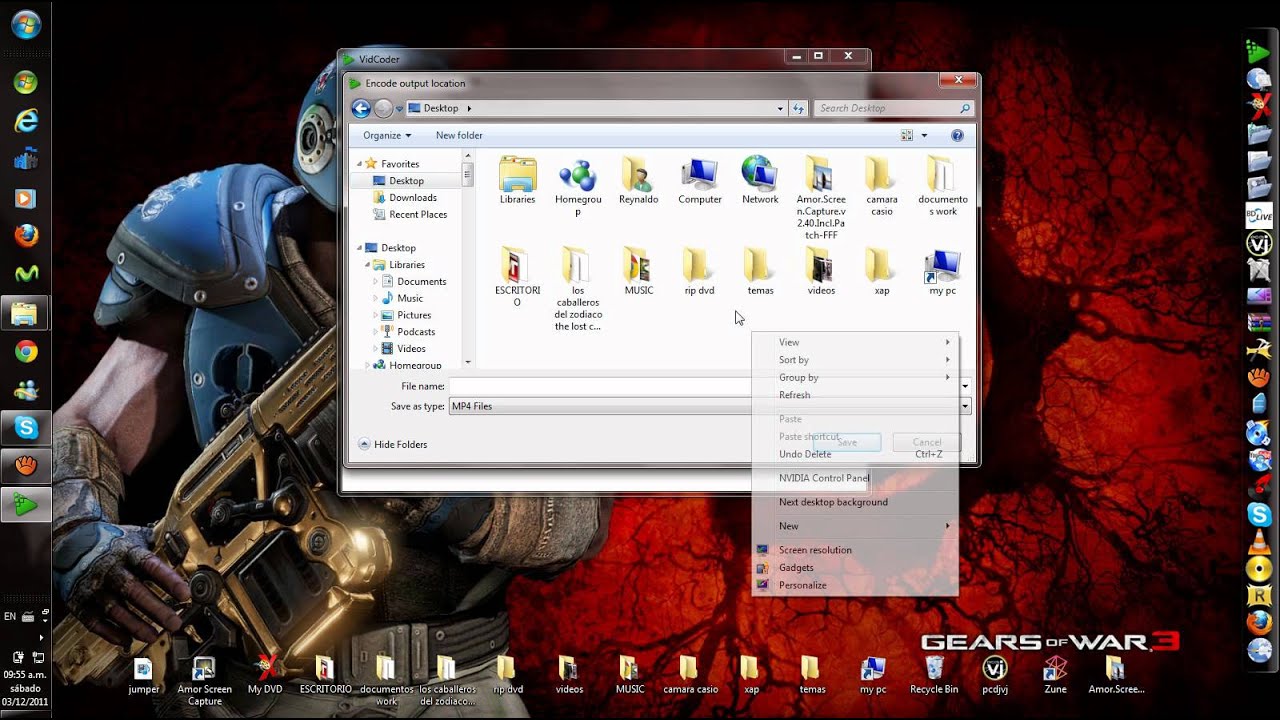Click the File name input field

pos(705,386)
